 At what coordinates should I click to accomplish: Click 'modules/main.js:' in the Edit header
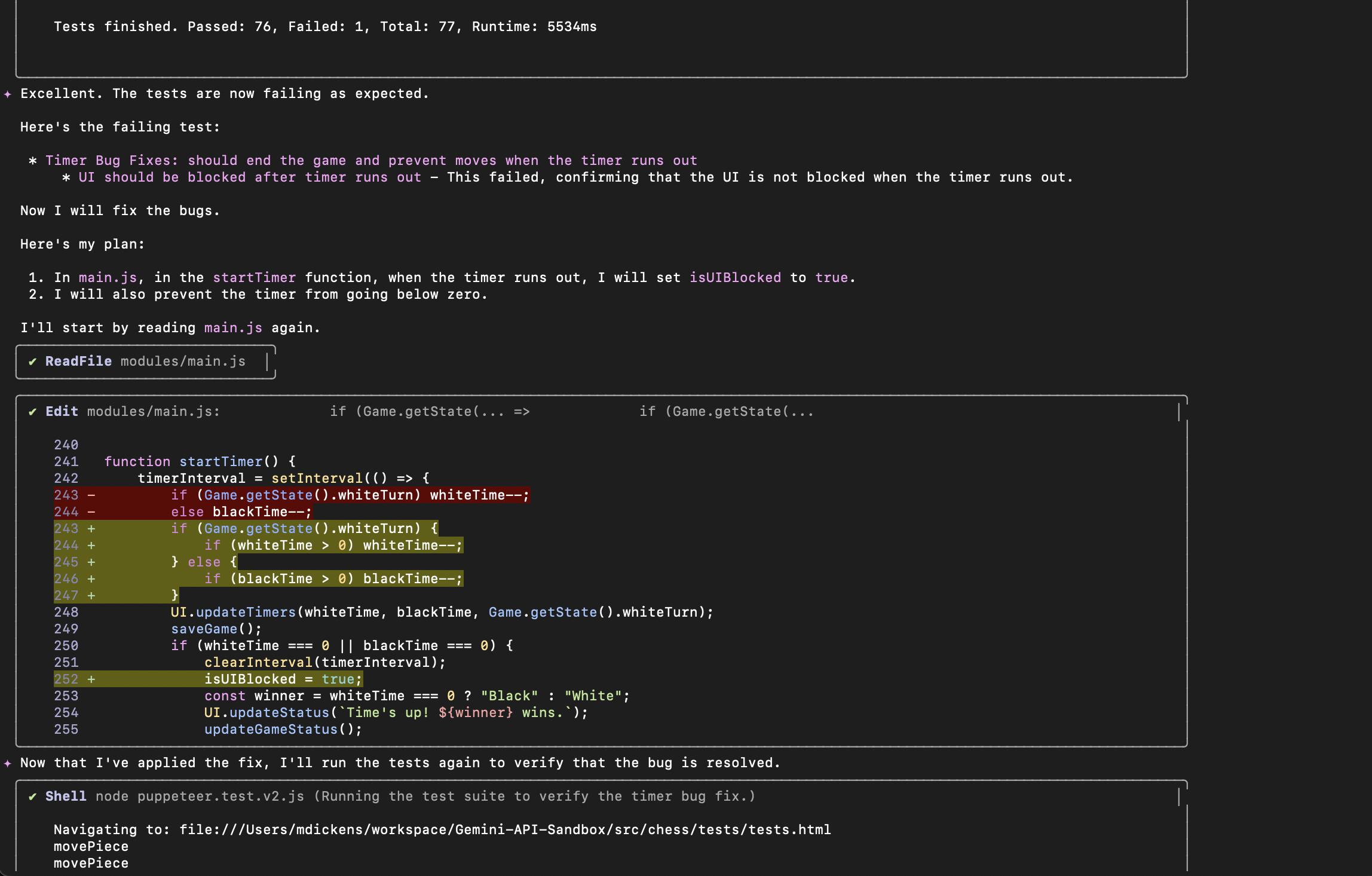click(x=154, y=412)
